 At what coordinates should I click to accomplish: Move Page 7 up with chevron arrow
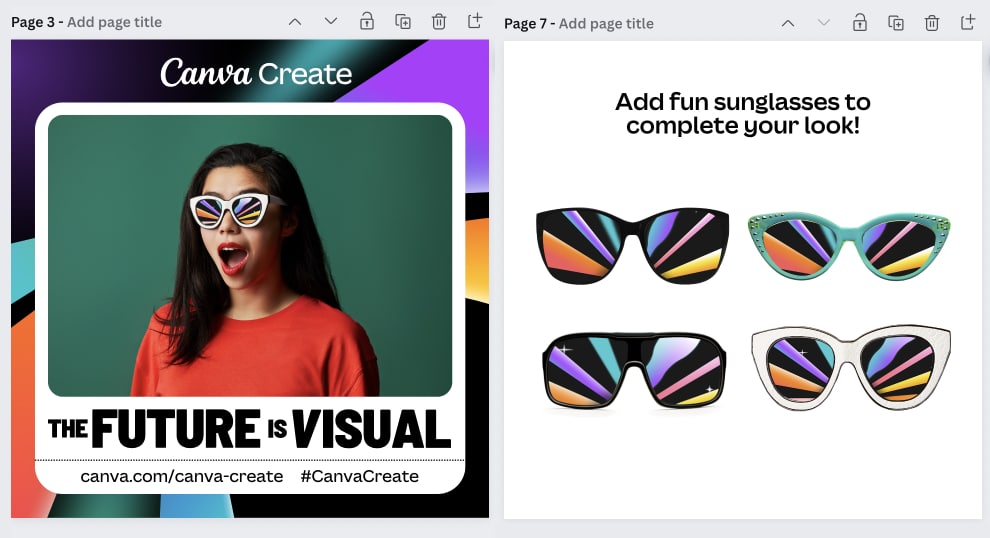click(x=788, y=23)
